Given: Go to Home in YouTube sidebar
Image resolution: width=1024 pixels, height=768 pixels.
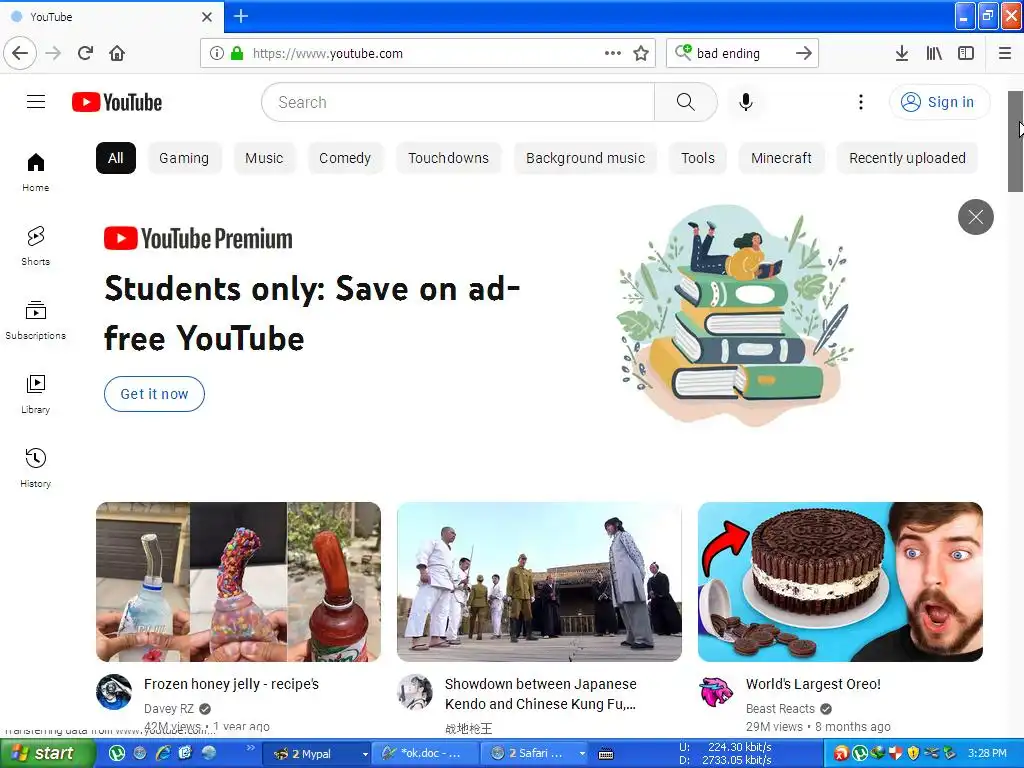Looking at the screenshot, I should click(x=35, y=172).
